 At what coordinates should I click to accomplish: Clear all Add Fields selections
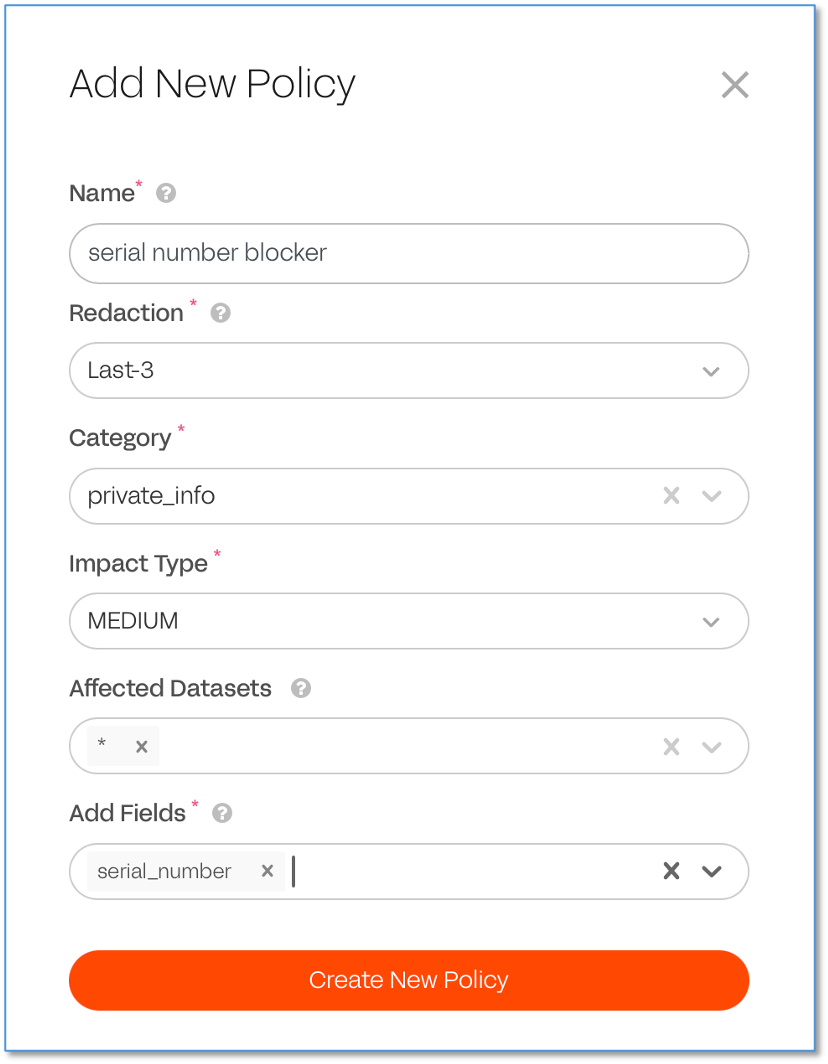[671, 871]
